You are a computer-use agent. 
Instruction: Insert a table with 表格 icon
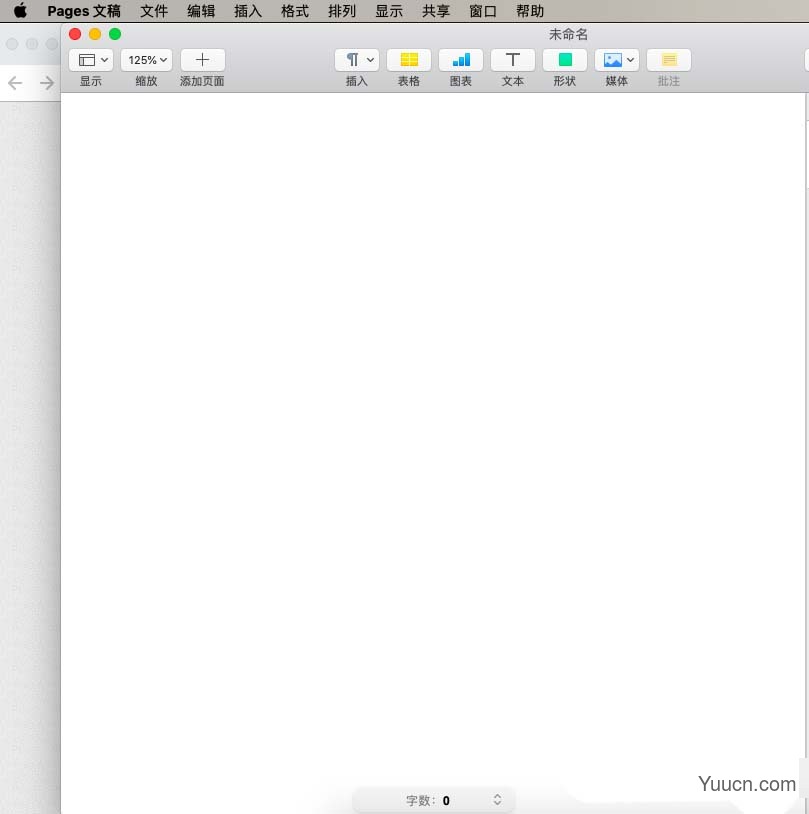409,60
